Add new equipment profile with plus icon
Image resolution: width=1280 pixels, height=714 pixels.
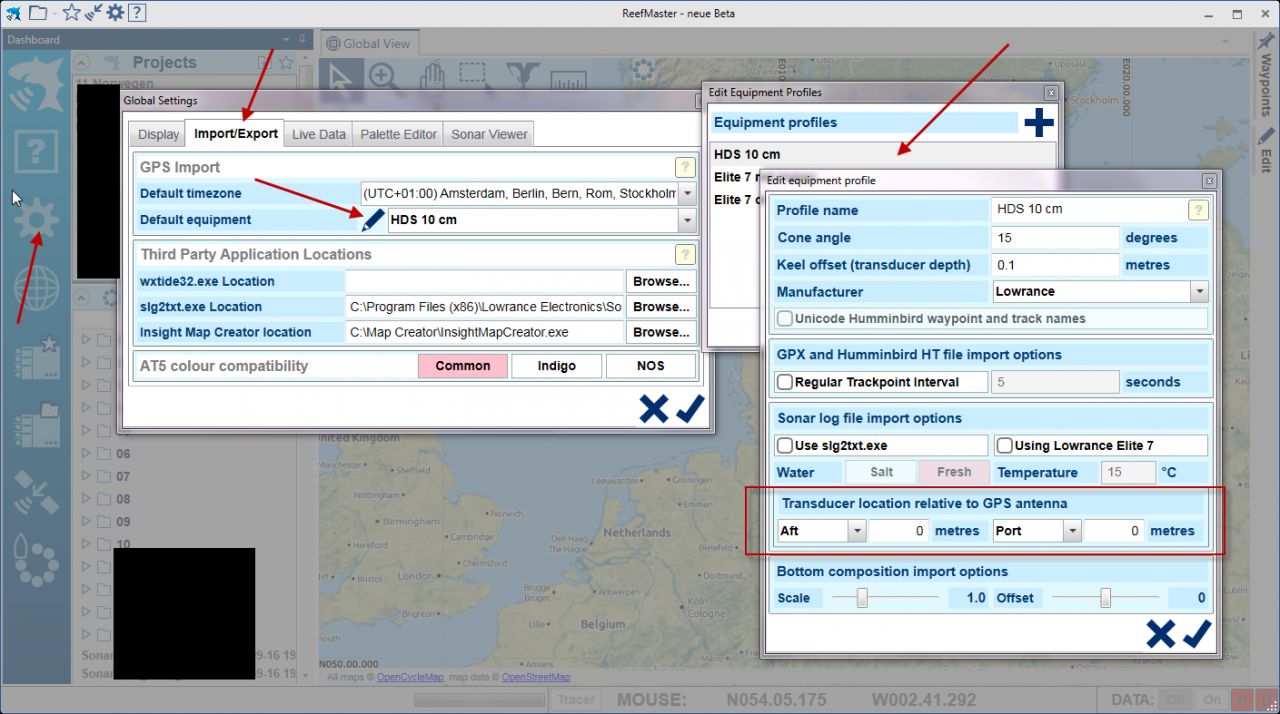pyautogui.click(x=1039, y=123)
